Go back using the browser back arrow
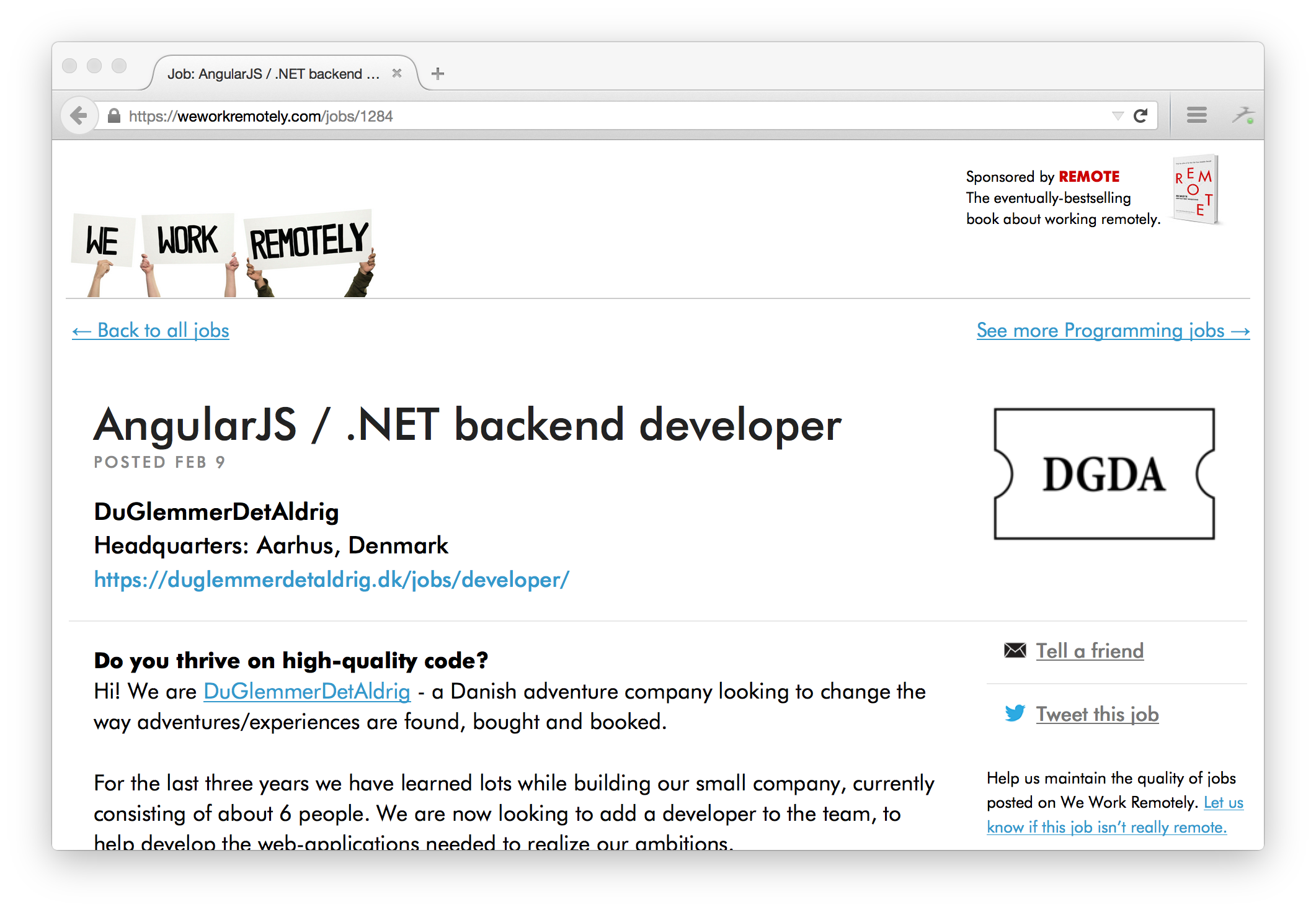The width and height of the screenshot is (1316, 912). coord(79,115)
